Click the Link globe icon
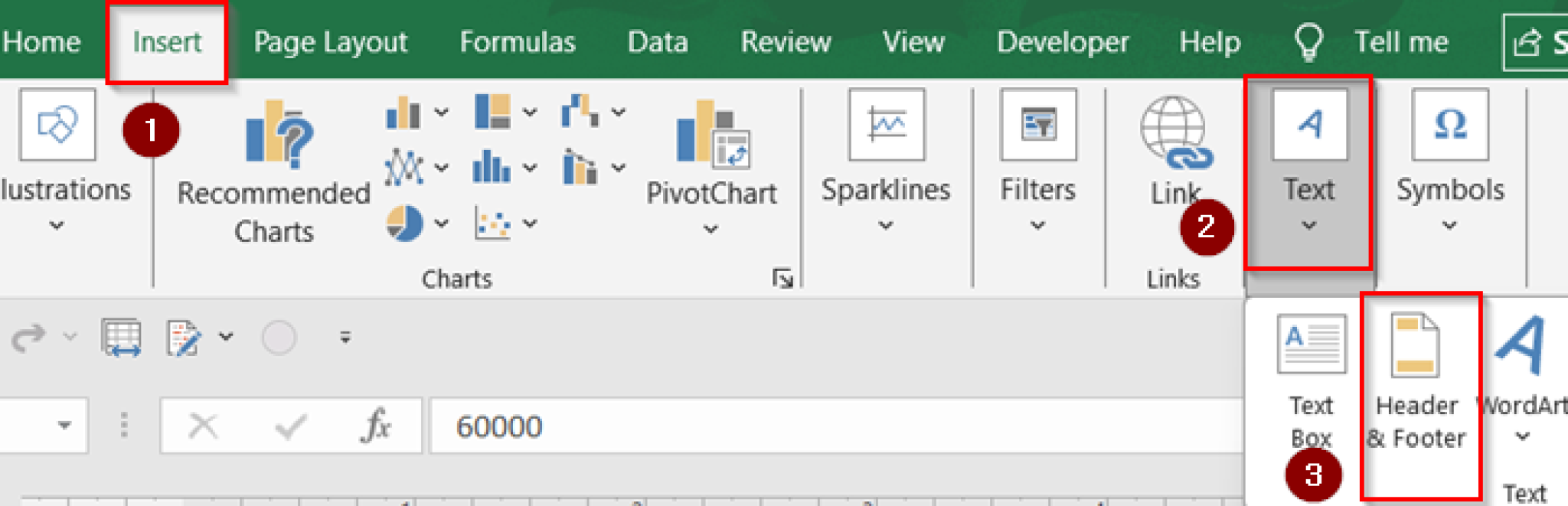Screen dimensions: 1568x506 [x=1174, y=132]
